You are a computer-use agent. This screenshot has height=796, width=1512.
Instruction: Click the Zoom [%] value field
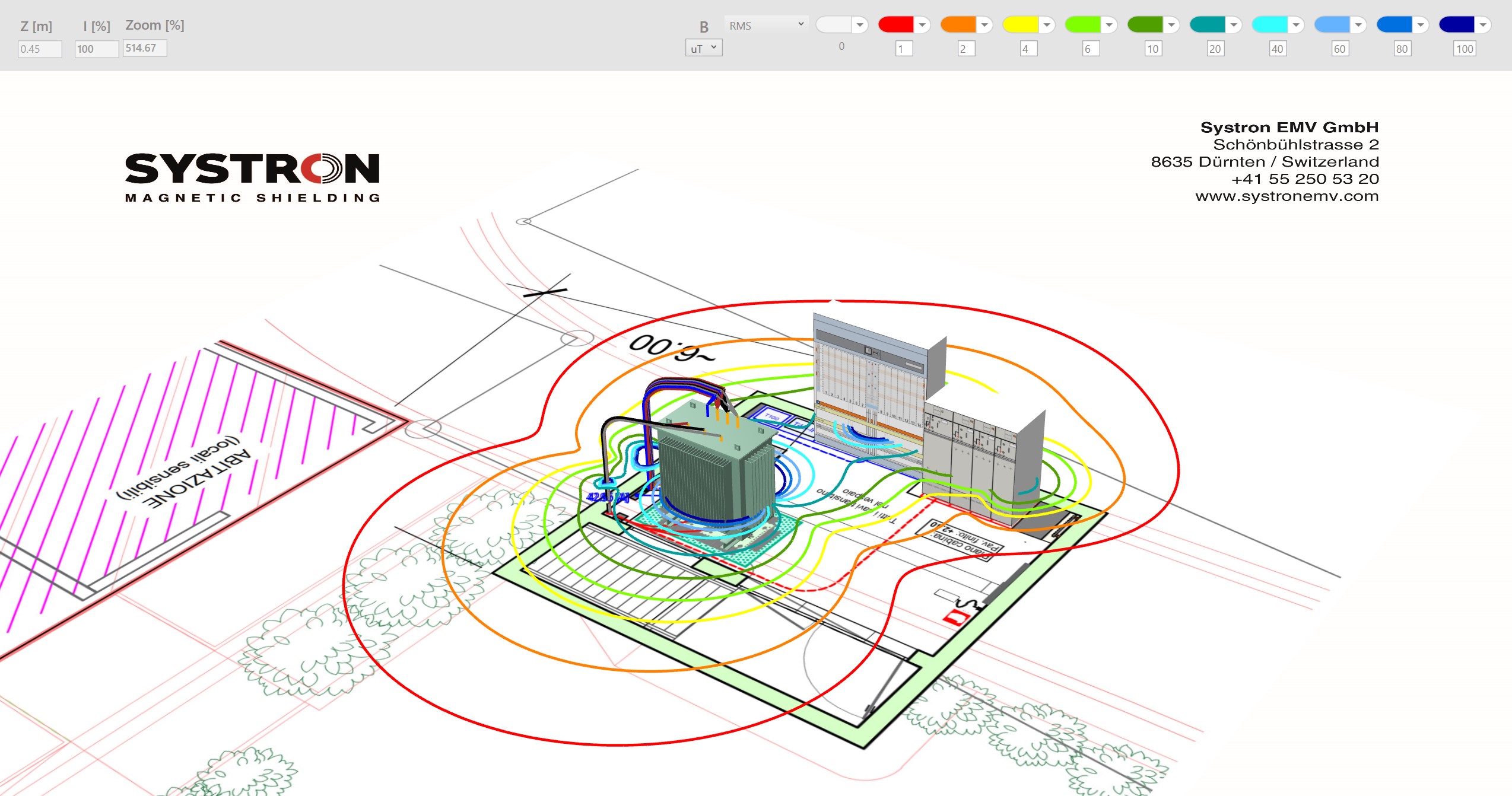145,48
